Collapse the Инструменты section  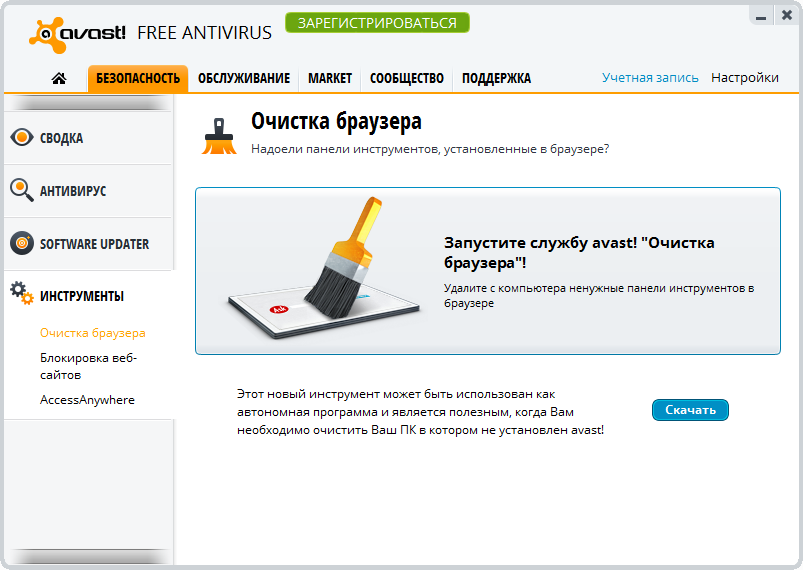88,295
